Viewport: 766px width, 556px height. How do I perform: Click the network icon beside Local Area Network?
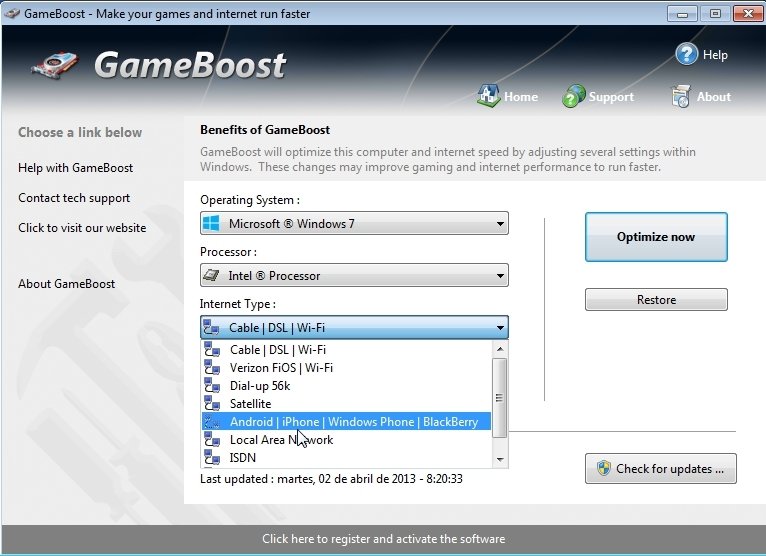pyautogui.click(x=212, y=440)
